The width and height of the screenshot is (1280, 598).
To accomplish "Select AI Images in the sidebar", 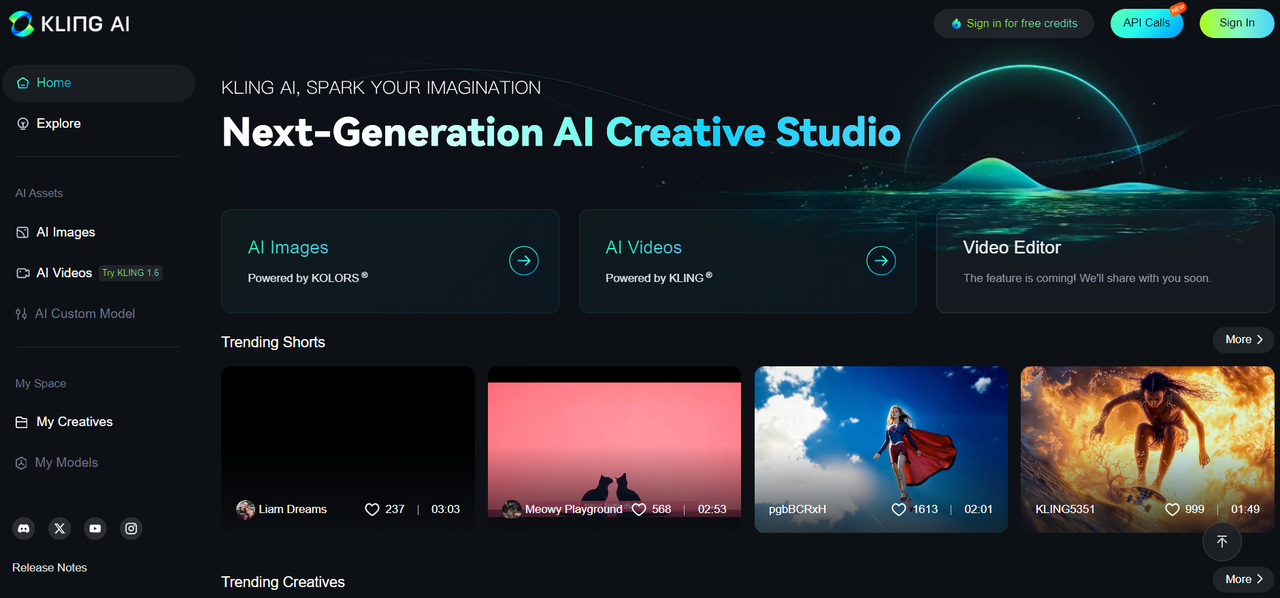I will (x=65, y=232).
